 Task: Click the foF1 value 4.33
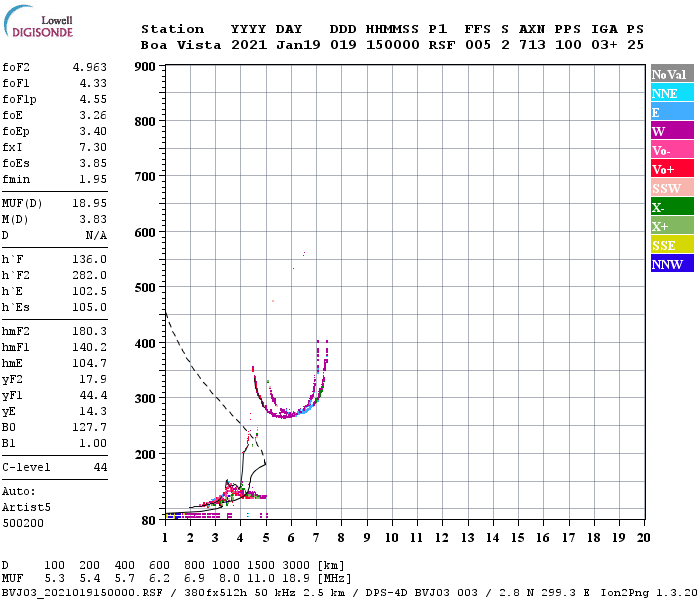[x=93, y=83]
